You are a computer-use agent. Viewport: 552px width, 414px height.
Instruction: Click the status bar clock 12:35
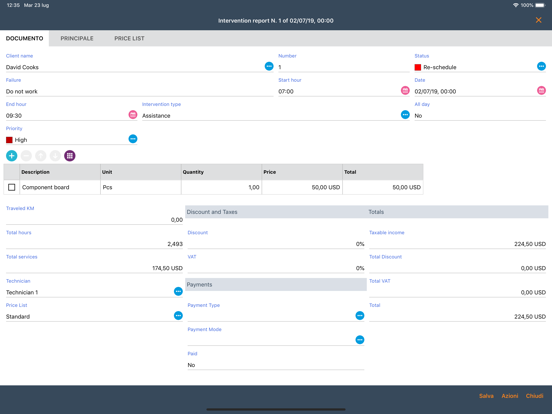pyautogui.click(x=13, y=5)
